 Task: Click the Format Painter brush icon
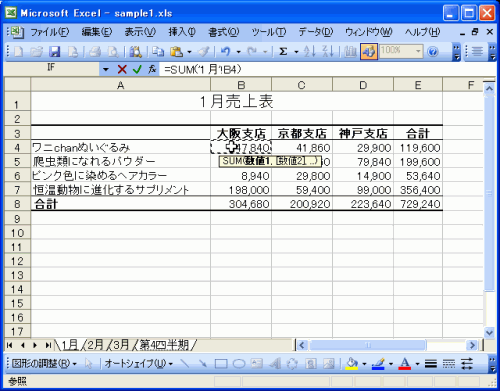tap(203, 51)
